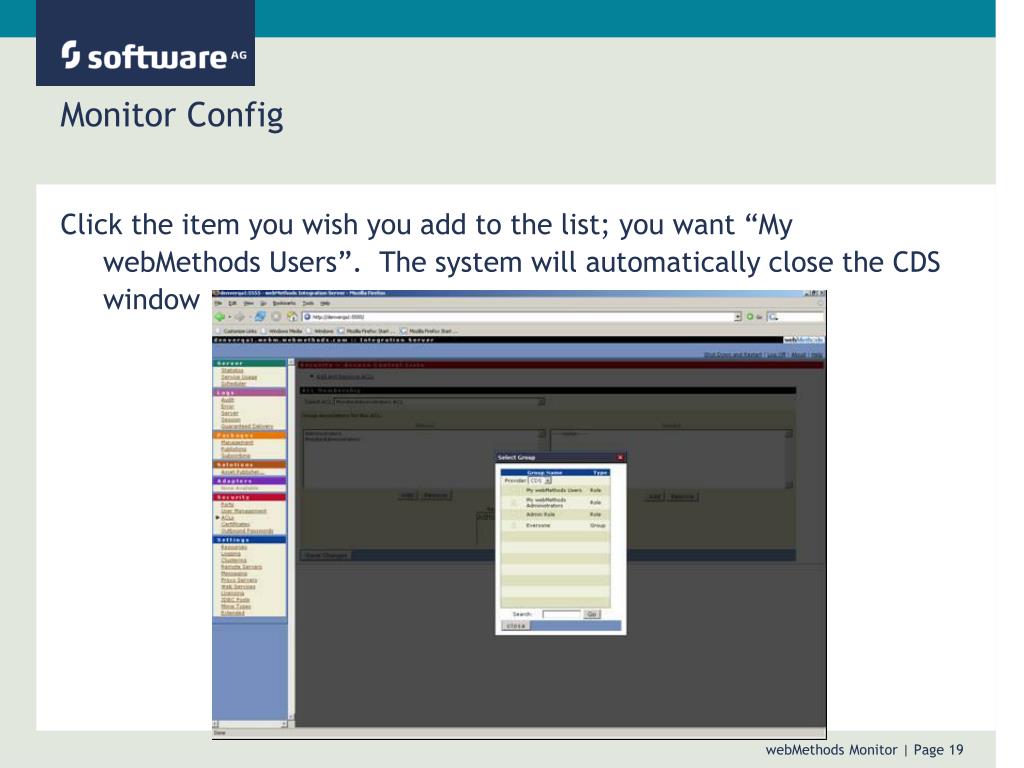Click the Customize Links bookmark
Screen dimensions: 1024x768
236,331
